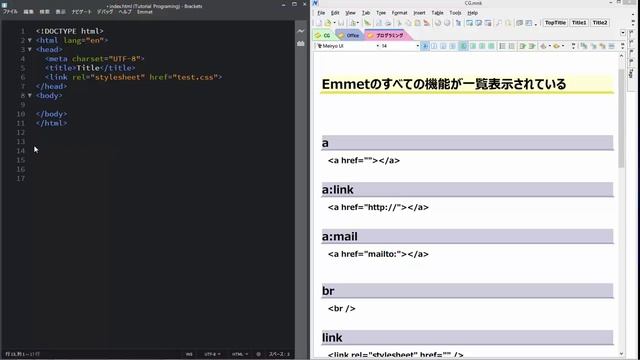
Task: Click the test.css href value in code
Action: 197,77
